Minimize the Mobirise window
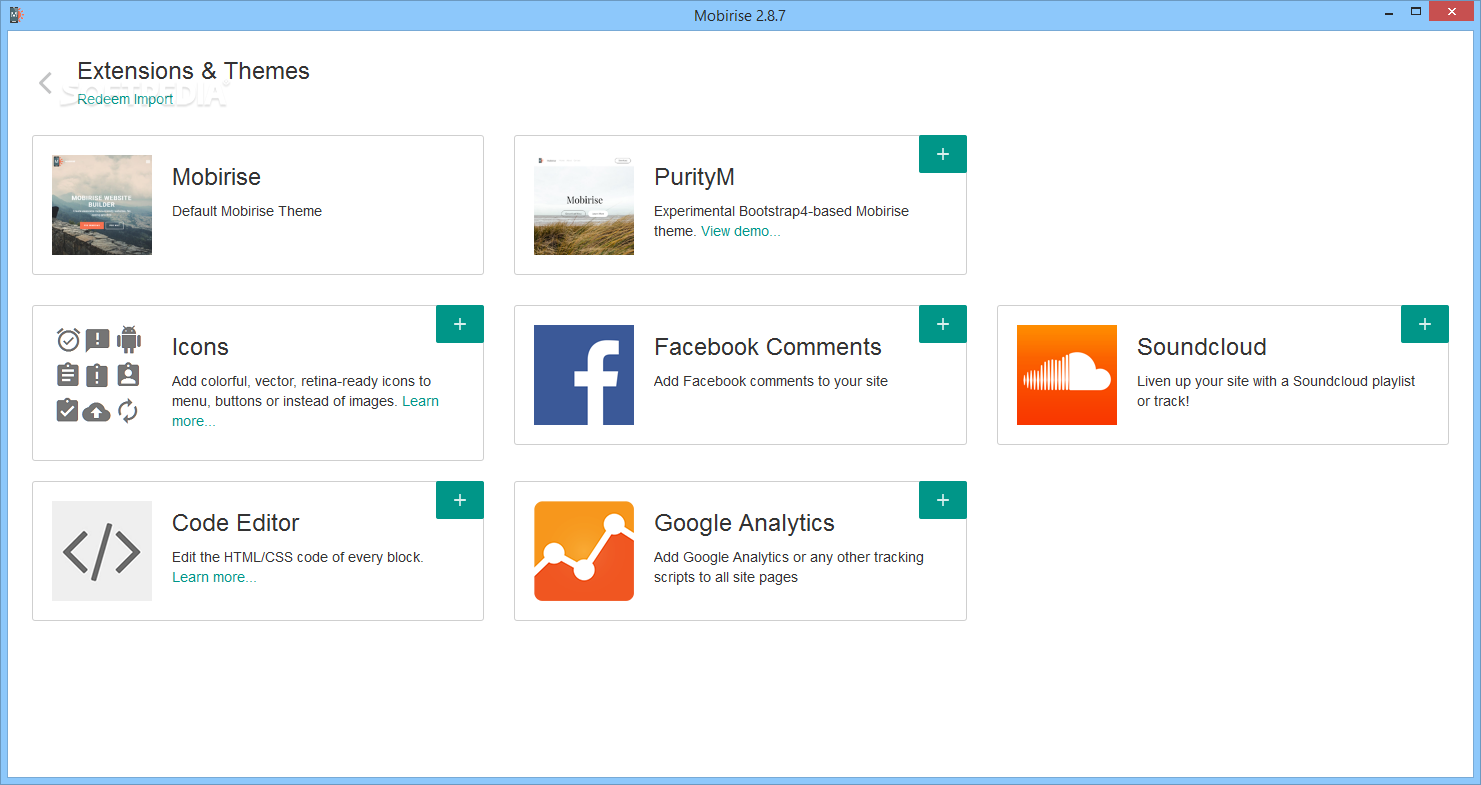Viewport: 1481px width, 785px height. tap(1388, 12)
